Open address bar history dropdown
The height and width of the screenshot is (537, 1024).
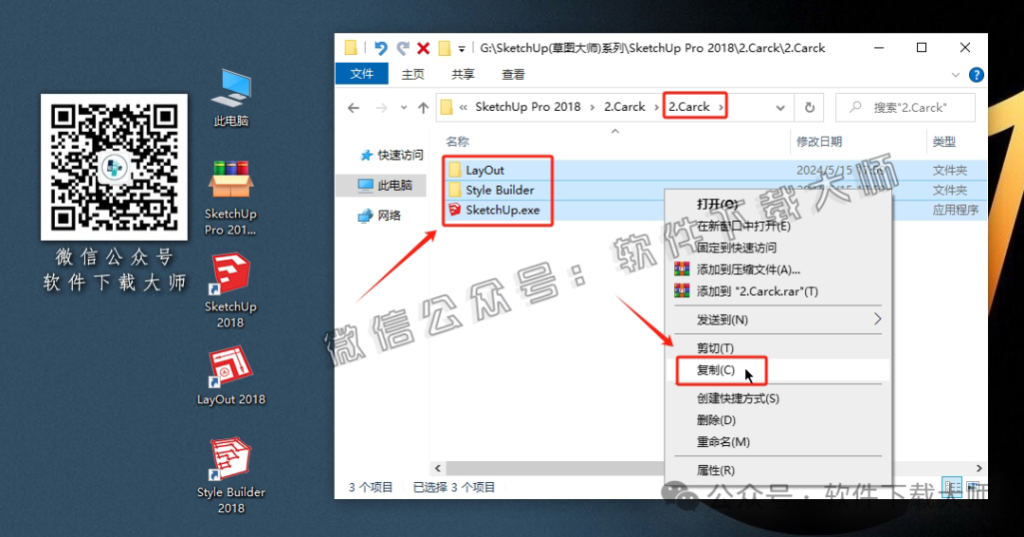tap(780, 108)
